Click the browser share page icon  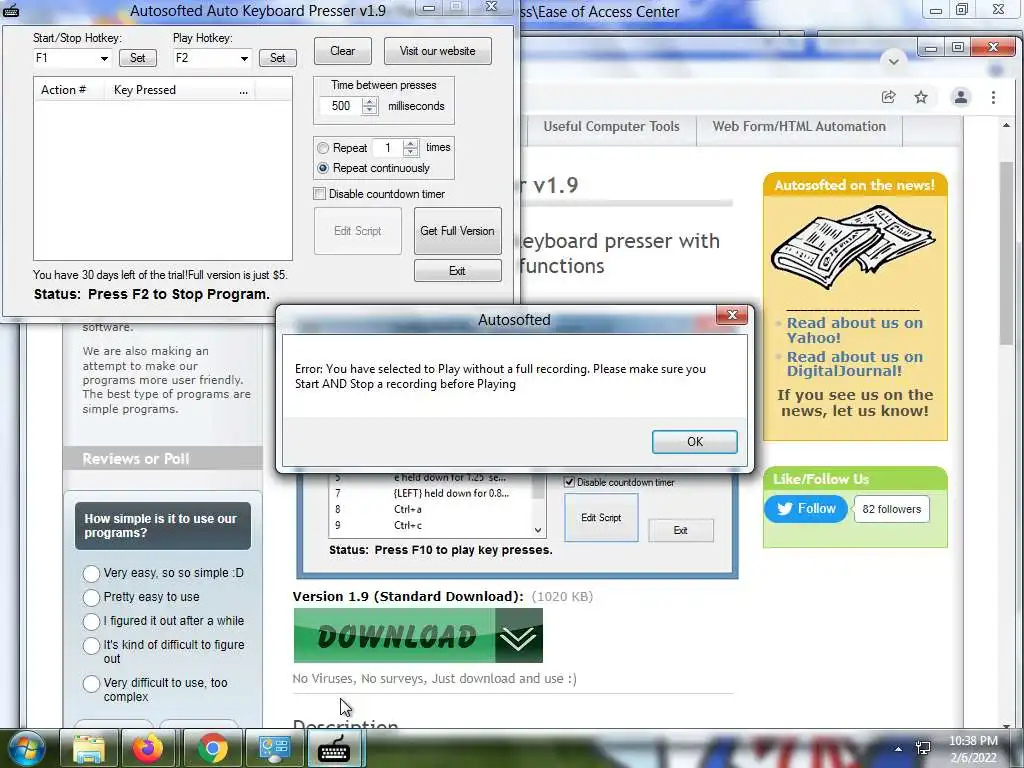click(889, 97)
